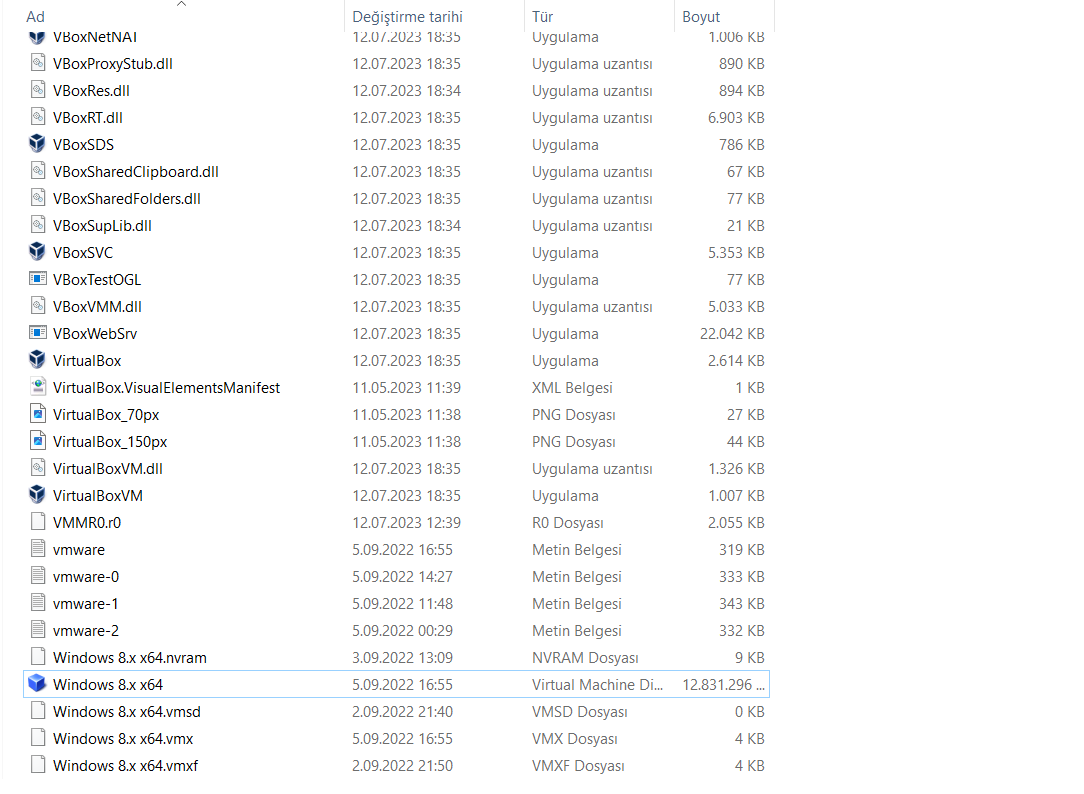Click the VBoxRT.dll file icon

(x=38, y=117)
